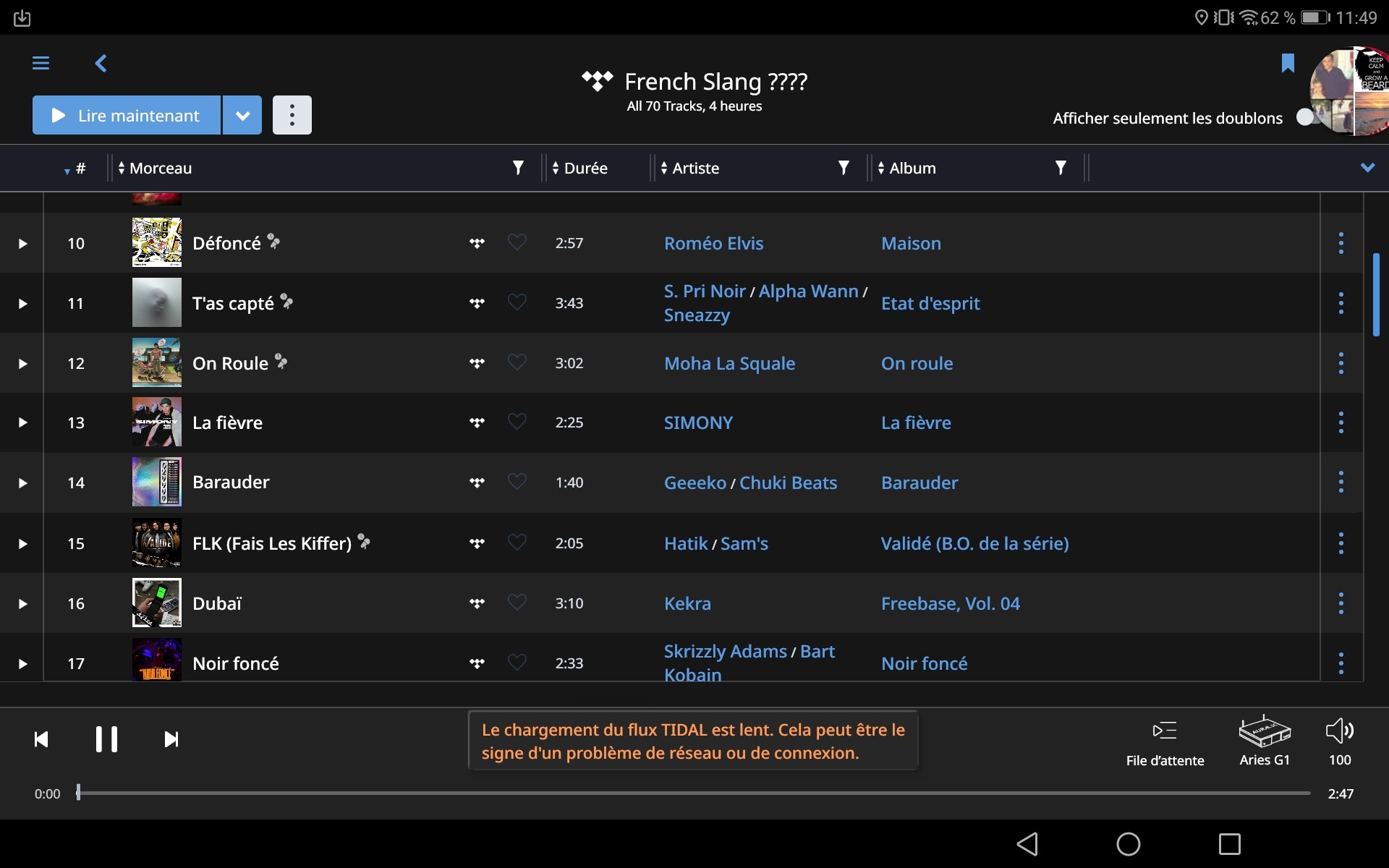Open artist Chuki Beats

coord(788,483)
